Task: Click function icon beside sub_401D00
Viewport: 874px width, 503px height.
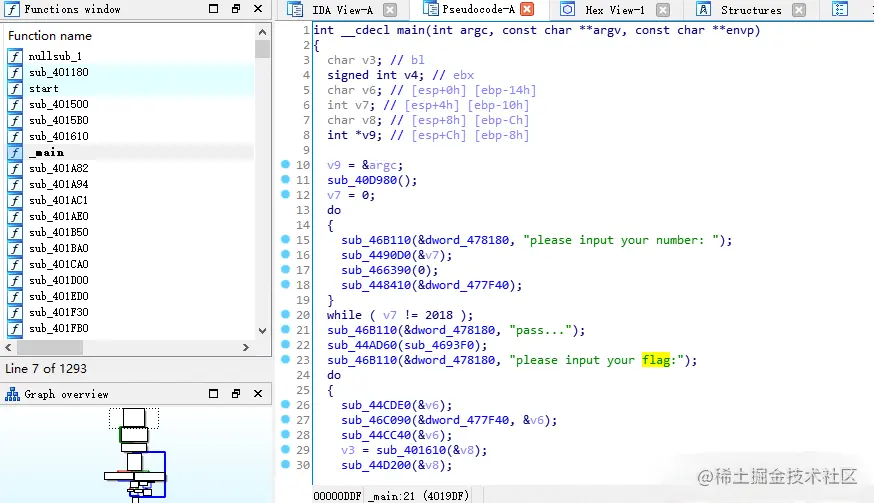Action: (x=15, y=280)
